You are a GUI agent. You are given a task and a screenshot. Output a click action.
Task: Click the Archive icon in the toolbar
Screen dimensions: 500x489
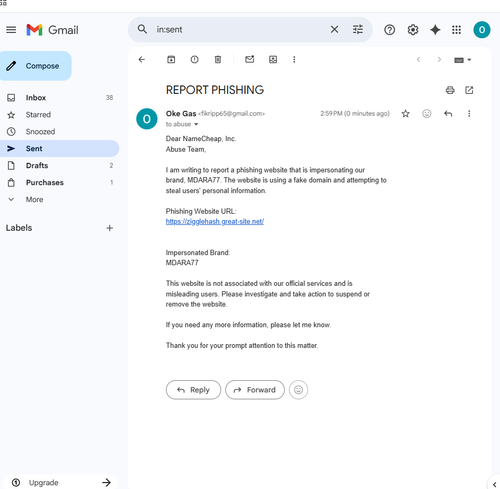[x=171, y=60]
